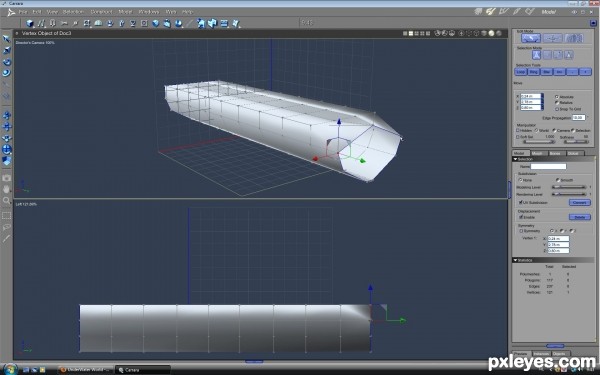This screenshot has height=375, width=600.
Task: Toggle the Symmetry checkbox
Action: pyautogui.click(x=521, y=231)
